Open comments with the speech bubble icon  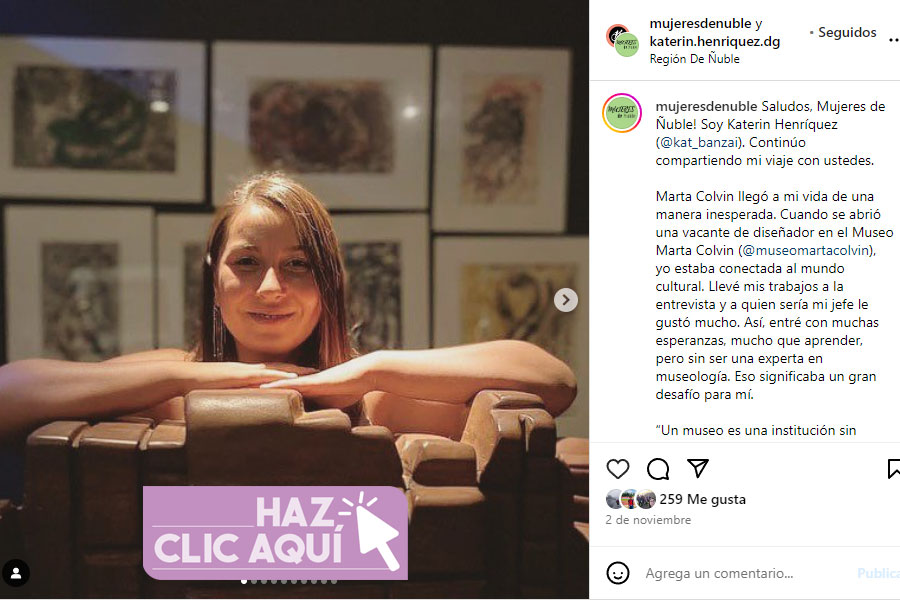point(658,469)
